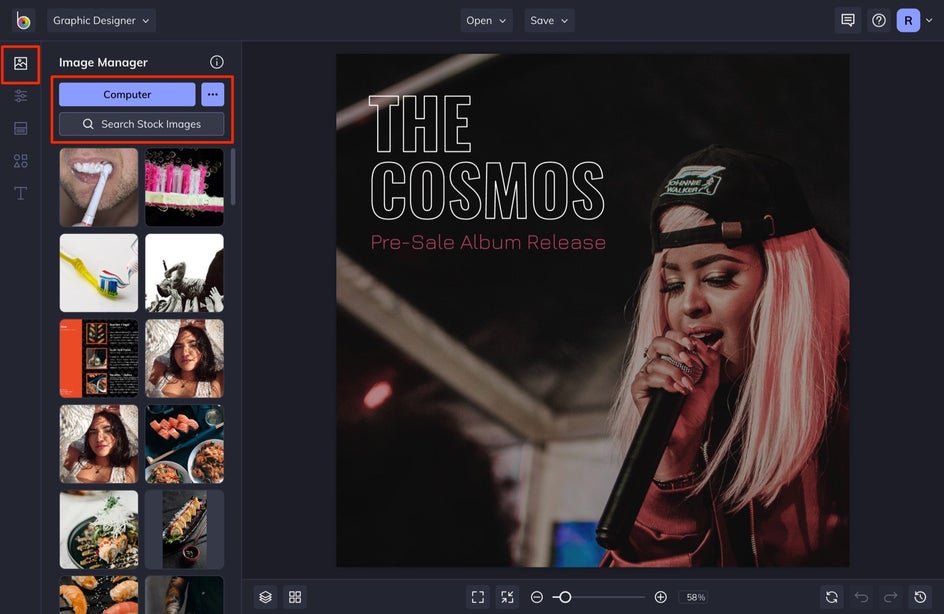Viewport: 944px width, 614px height.
Task: Open the Text tool sidebar icon
Action: (x=20, y=193)
